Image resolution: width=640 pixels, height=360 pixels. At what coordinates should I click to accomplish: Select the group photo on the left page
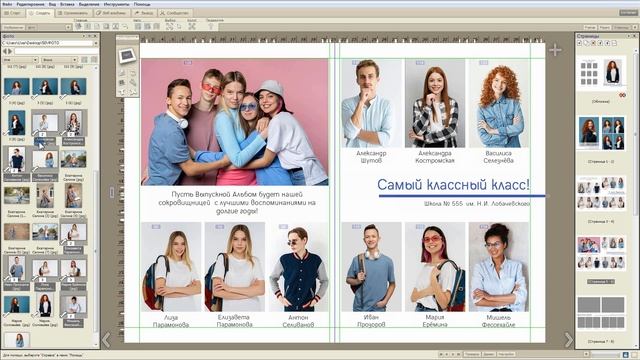tap(235, 122)
